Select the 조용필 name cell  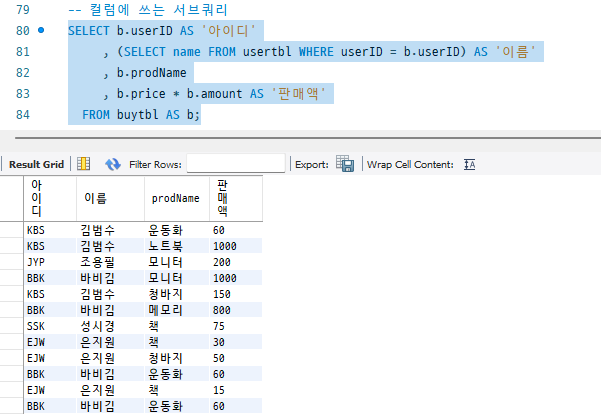pos(110,262)
